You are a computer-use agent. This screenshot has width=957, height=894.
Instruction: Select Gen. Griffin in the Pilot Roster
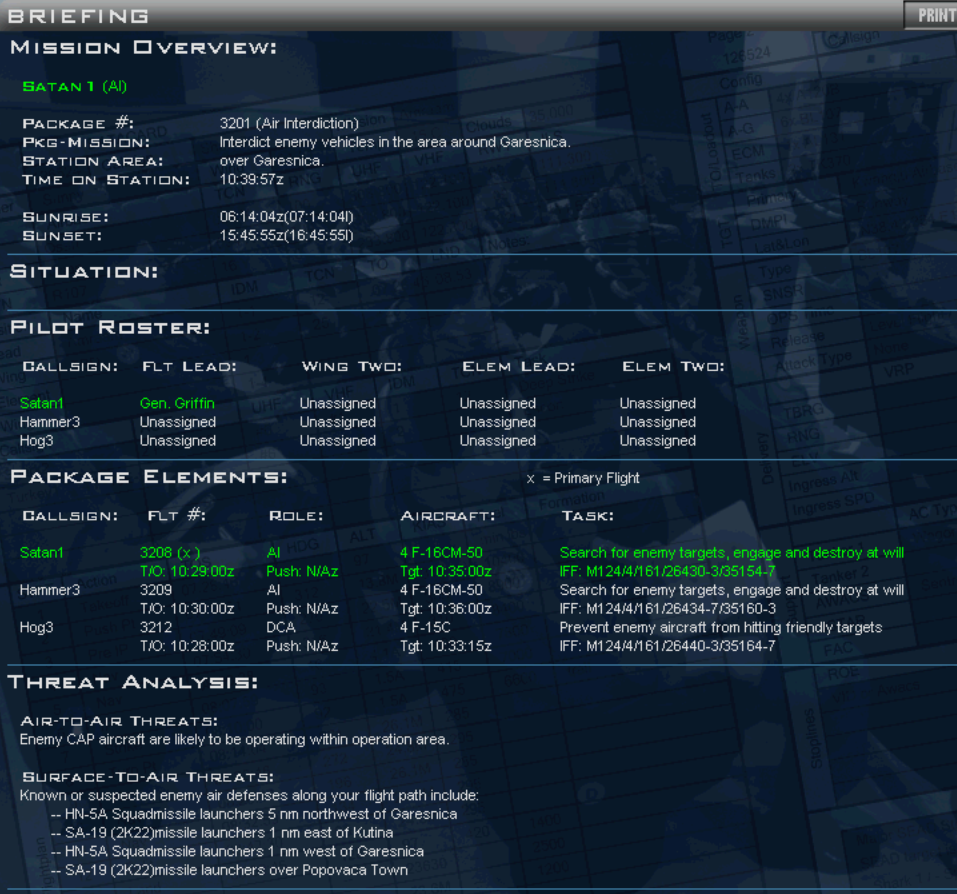coord(177,404)
